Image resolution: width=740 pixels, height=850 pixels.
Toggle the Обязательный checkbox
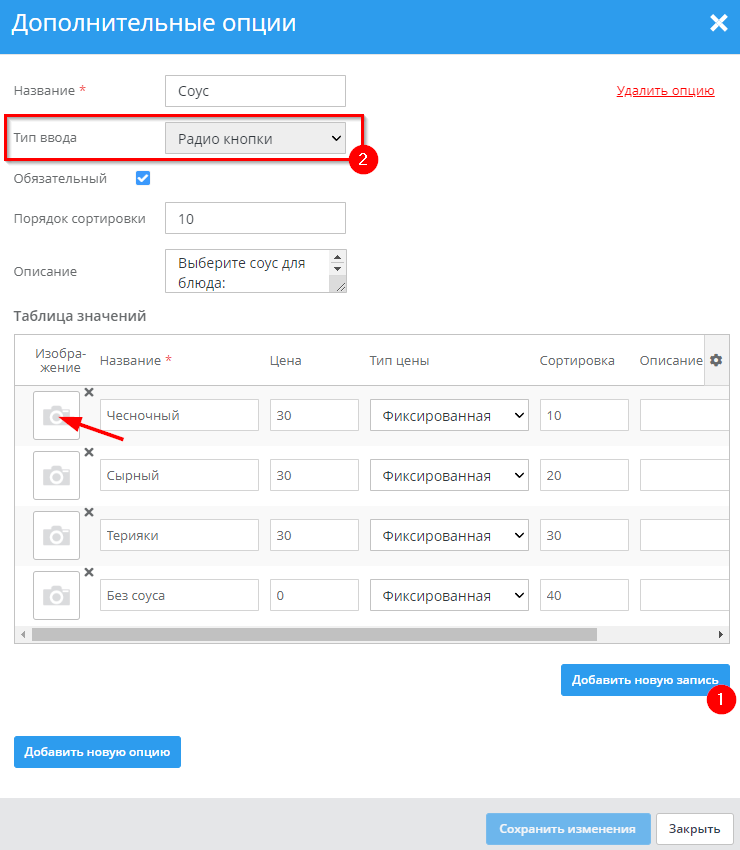(142, 179)
